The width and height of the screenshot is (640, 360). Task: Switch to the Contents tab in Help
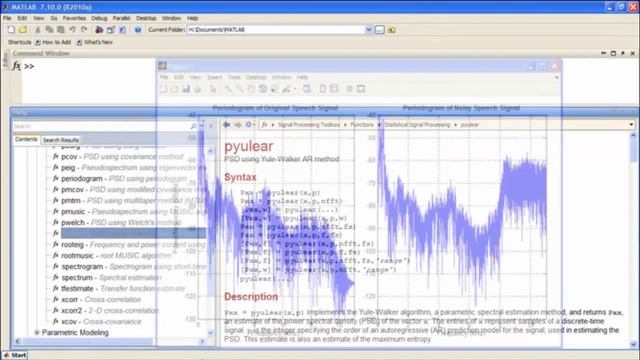point(26,140)
